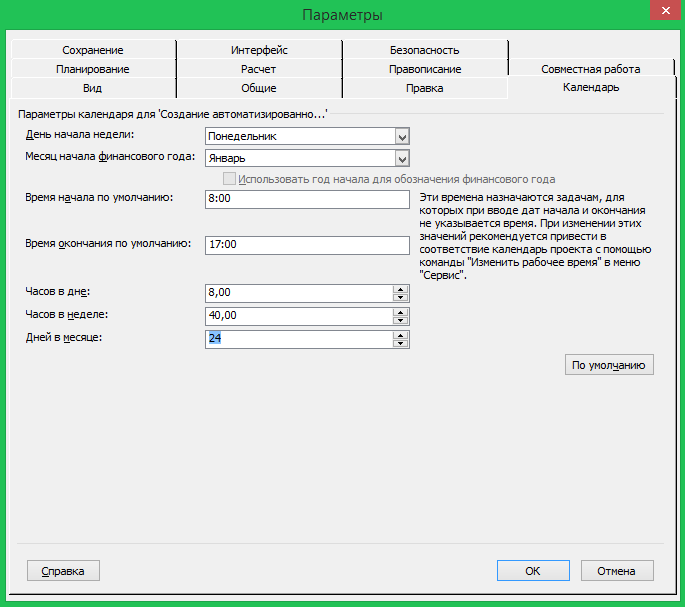Click the default end time field
The height and width of the screenshot is (607, 685).
tap(307, 245)
